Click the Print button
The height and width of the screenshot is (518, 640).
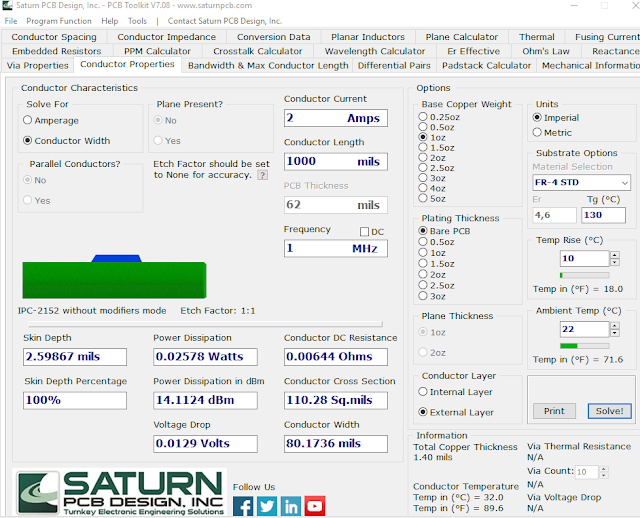554,411
